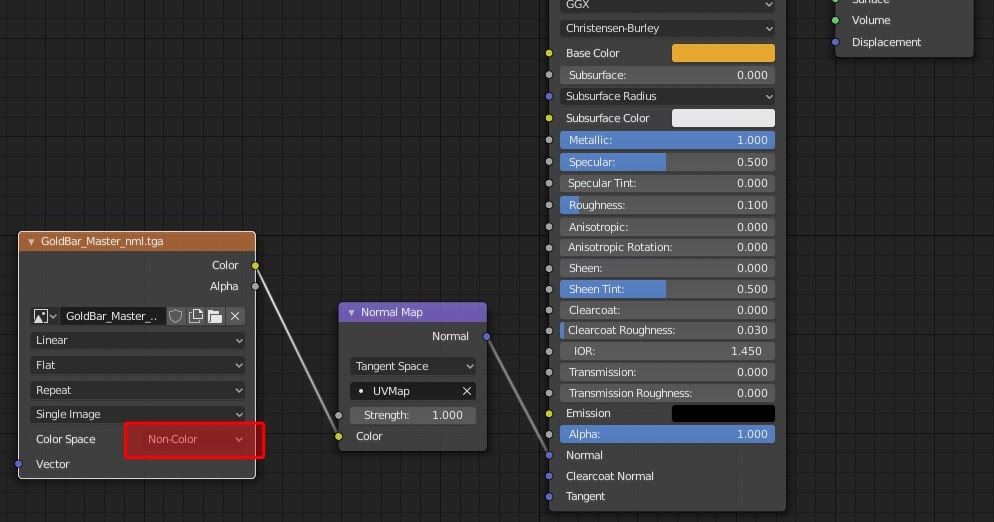Viewport: 994px width, 522px height.
Task: Click the Sheen Tint slider
Action: 668,289
